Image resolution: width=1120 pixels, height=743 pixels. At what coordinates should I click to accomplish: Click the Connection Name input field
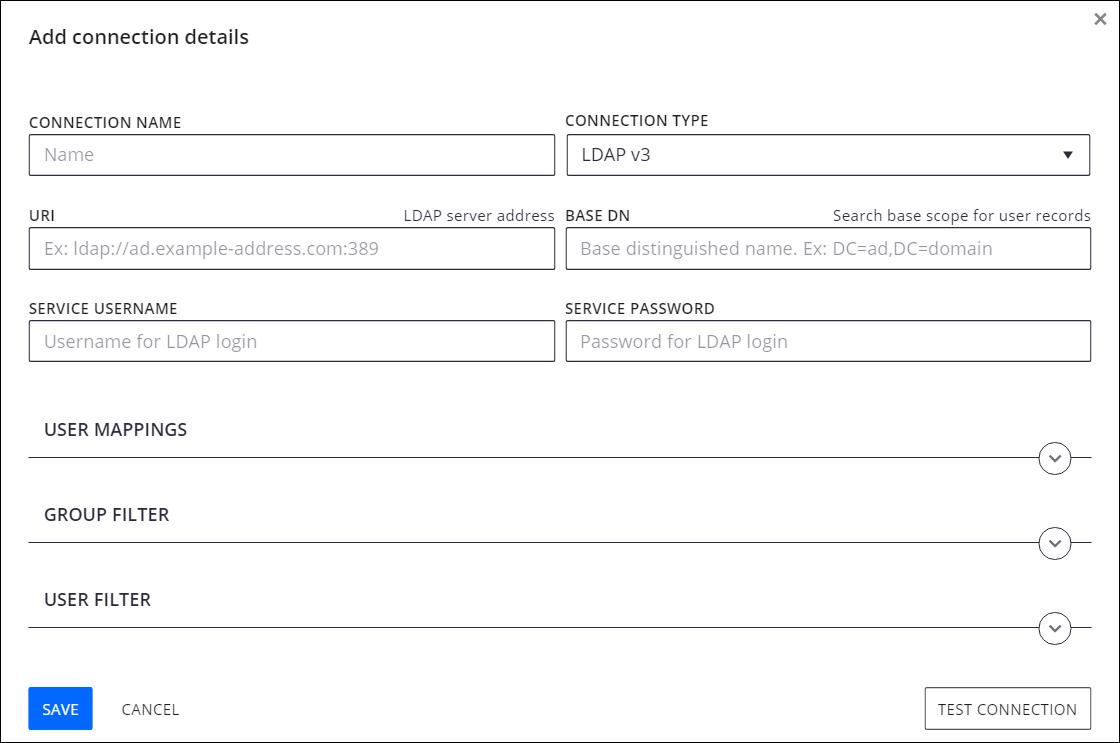(x=291, y=155)
